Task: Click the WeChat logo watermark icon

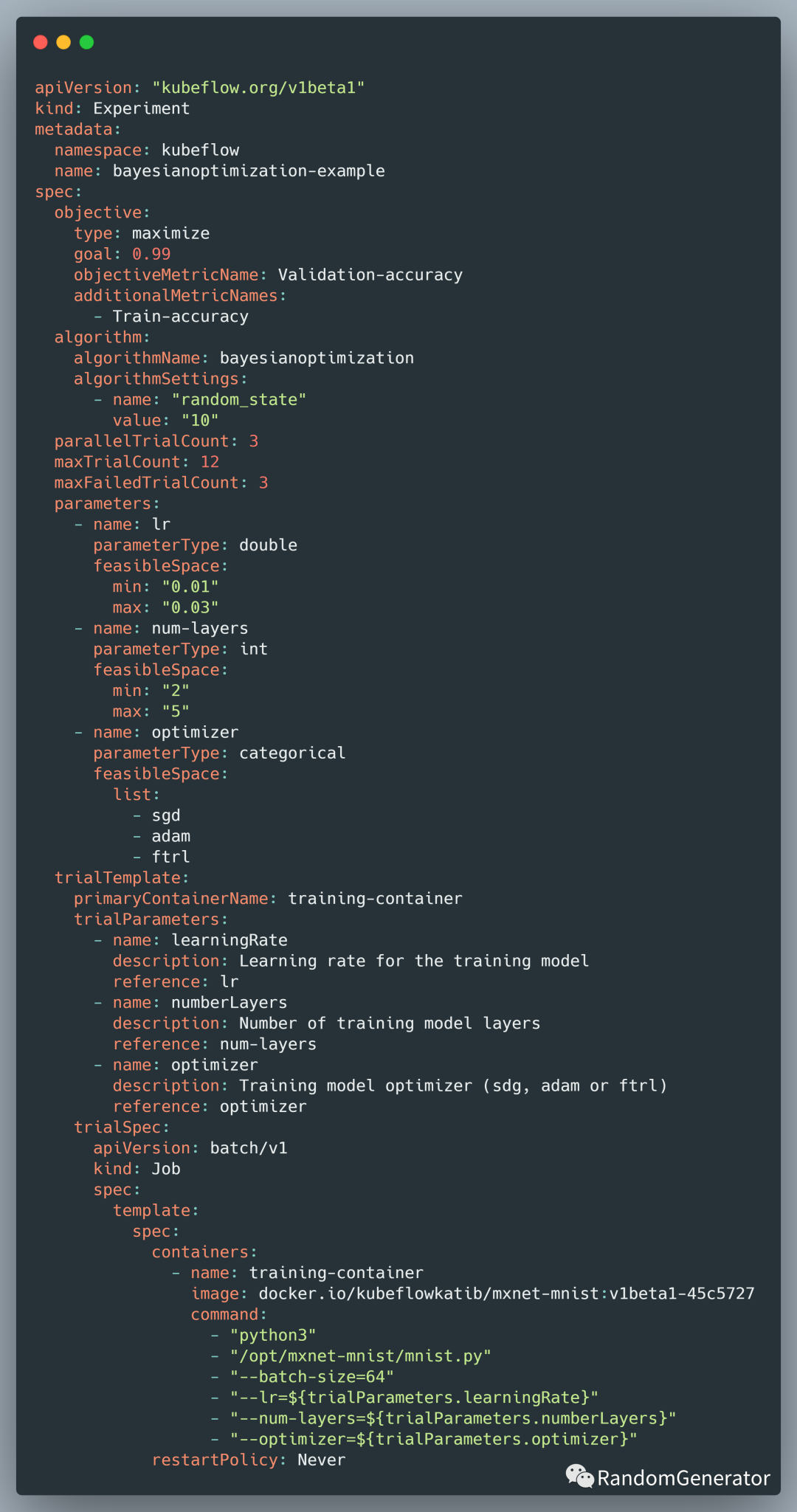Action: 579,1477
